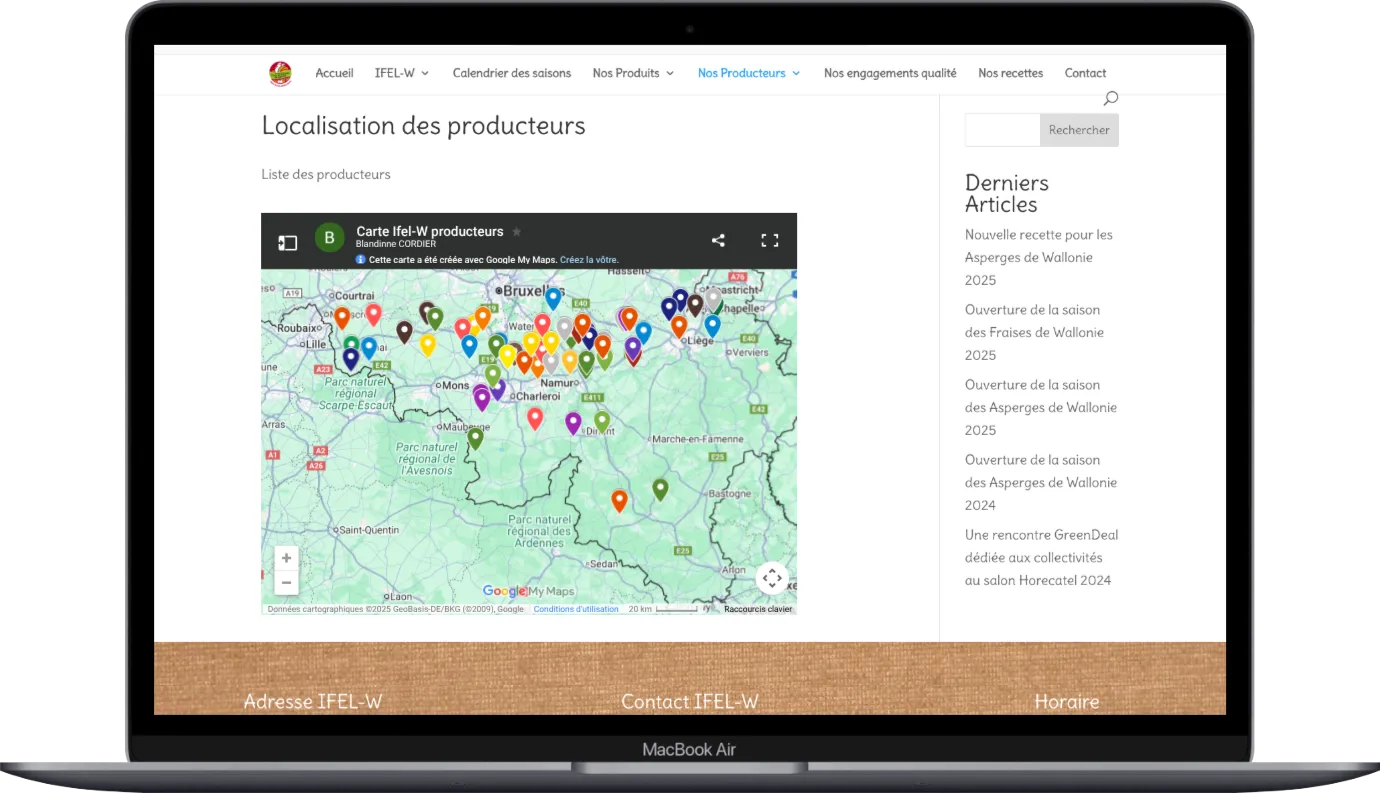
Task: View the map in fullscreen
Action: click(769, 240)
